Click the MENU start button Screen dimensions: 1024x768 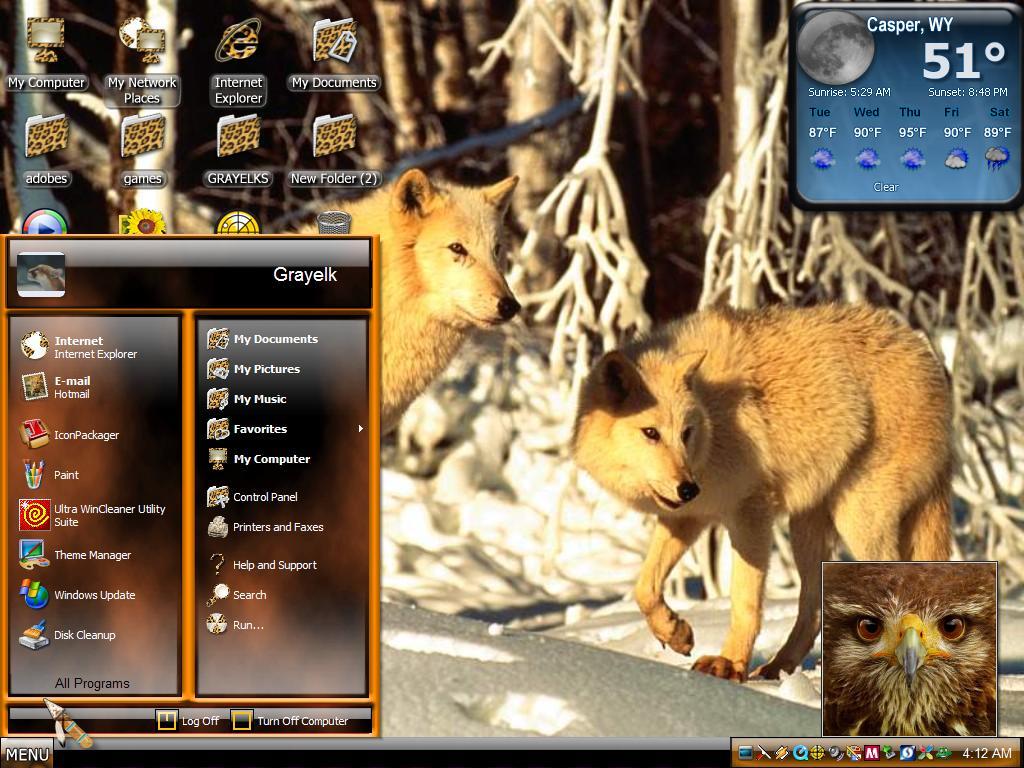click(27, 754)
